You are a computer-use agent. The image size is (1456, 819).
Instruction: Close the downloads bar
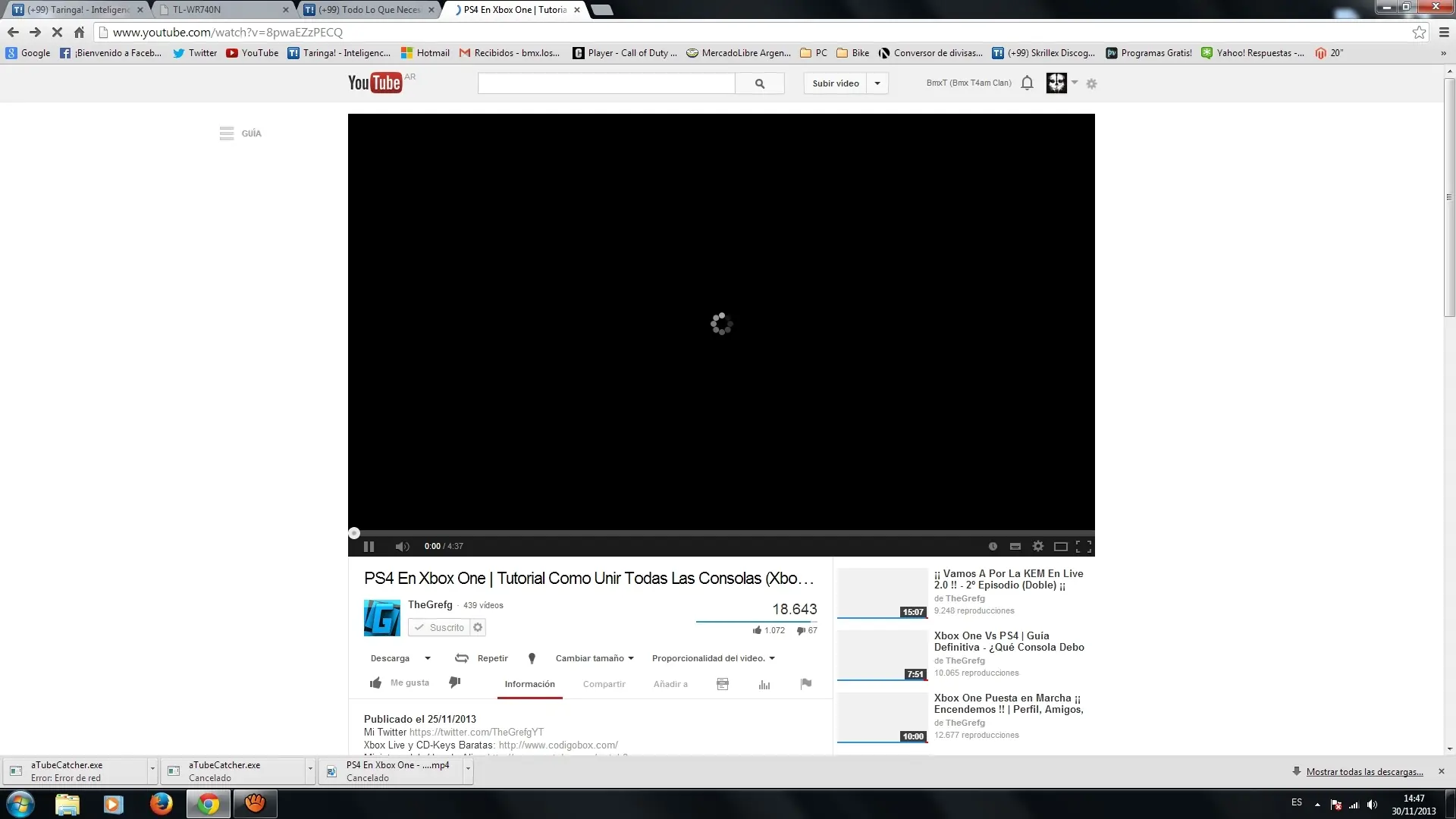(1442, 771)
